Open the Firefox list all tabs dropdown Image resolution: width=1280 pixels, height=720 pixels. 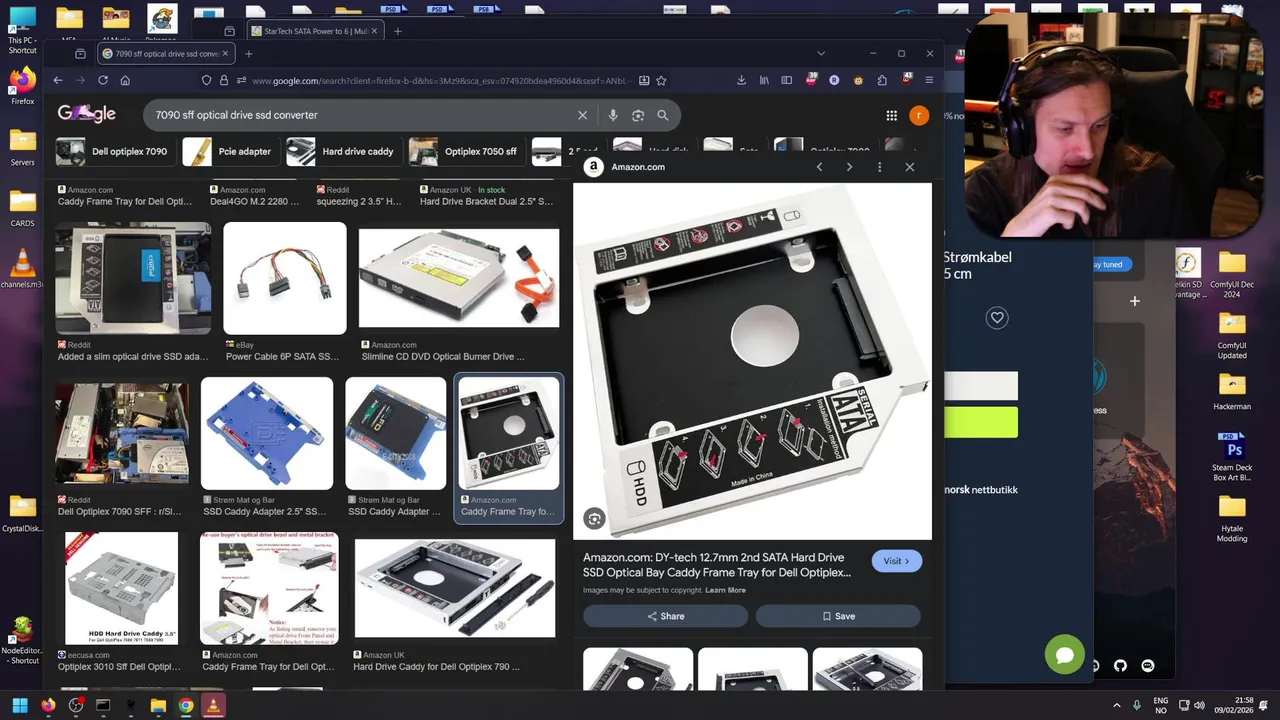click(821, 53)
